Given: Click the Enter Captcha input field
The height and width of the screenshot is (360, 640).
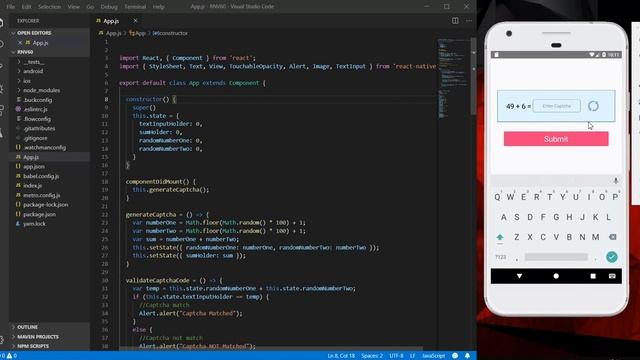Looking at the screenshot, I should tap(557, 106).
